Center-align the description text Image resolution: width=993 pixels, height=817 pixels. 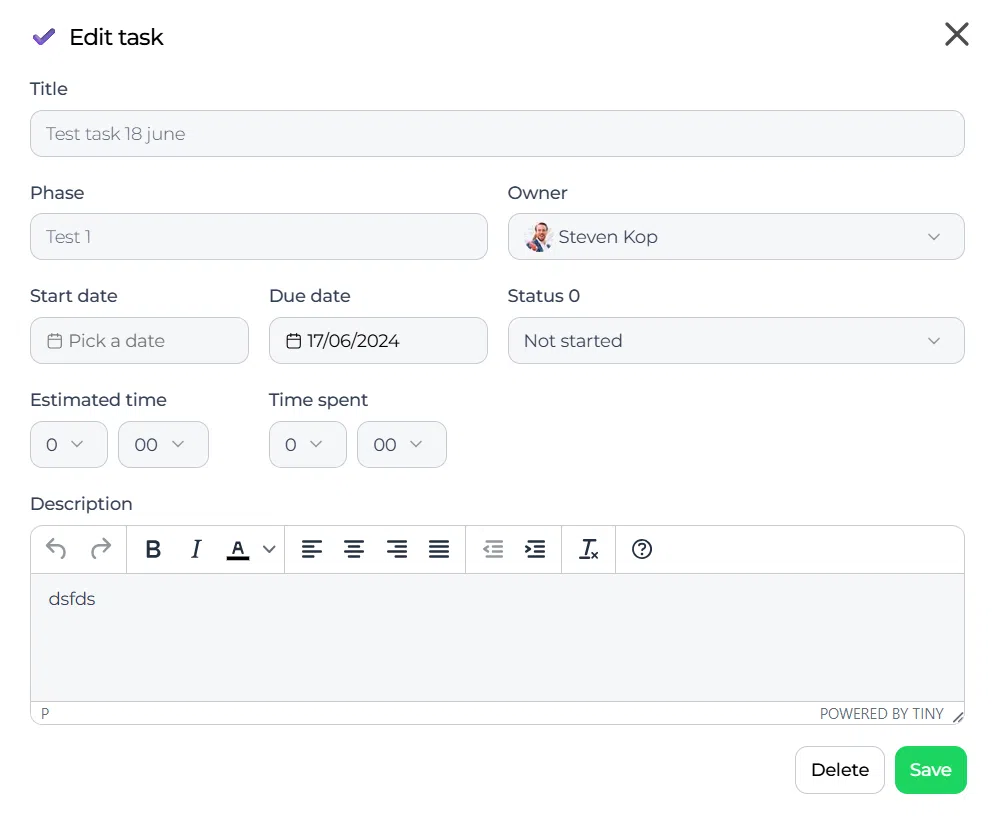click(x=354, y=549)
